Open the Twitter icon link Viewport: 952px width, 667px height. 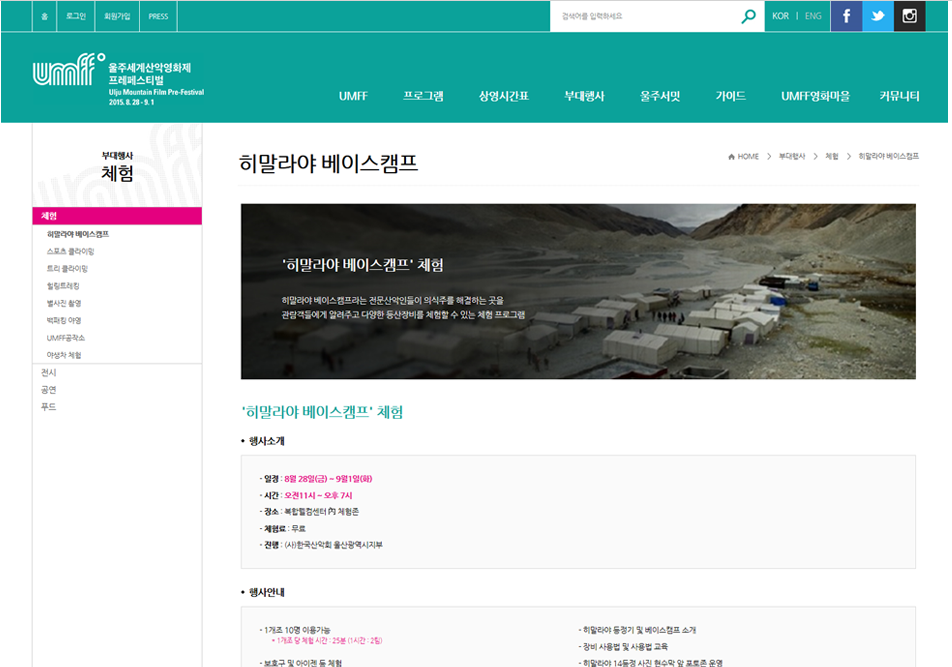pos(878,16)
